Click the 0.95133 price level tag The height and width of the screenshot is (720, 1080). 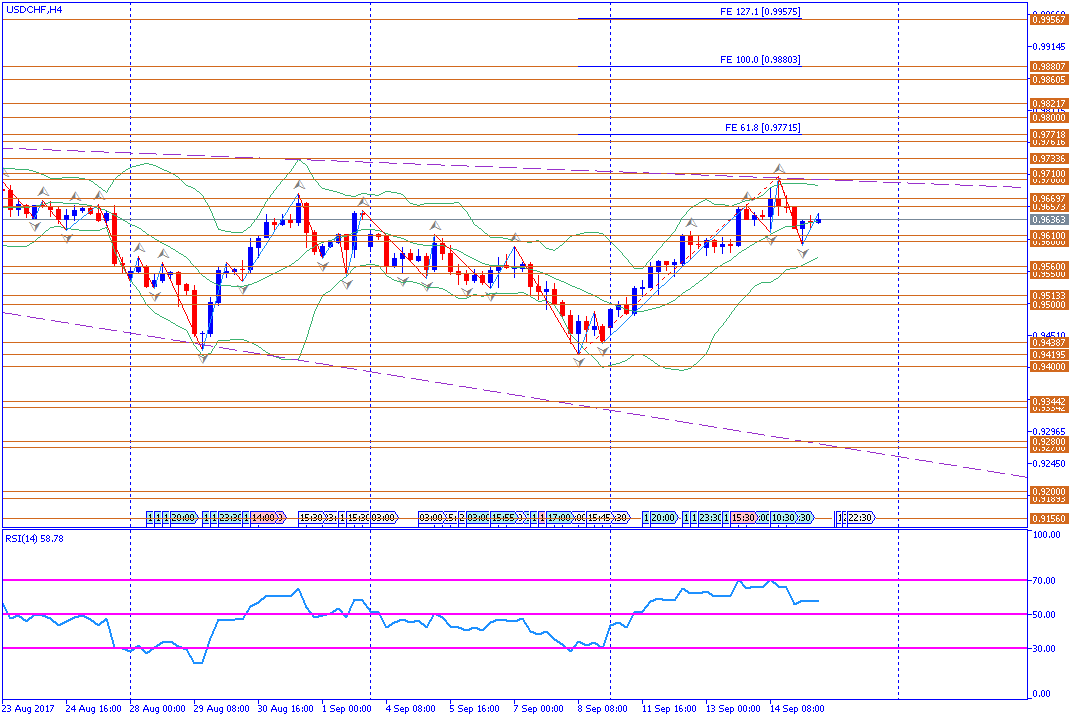[x=1049, y=296]
